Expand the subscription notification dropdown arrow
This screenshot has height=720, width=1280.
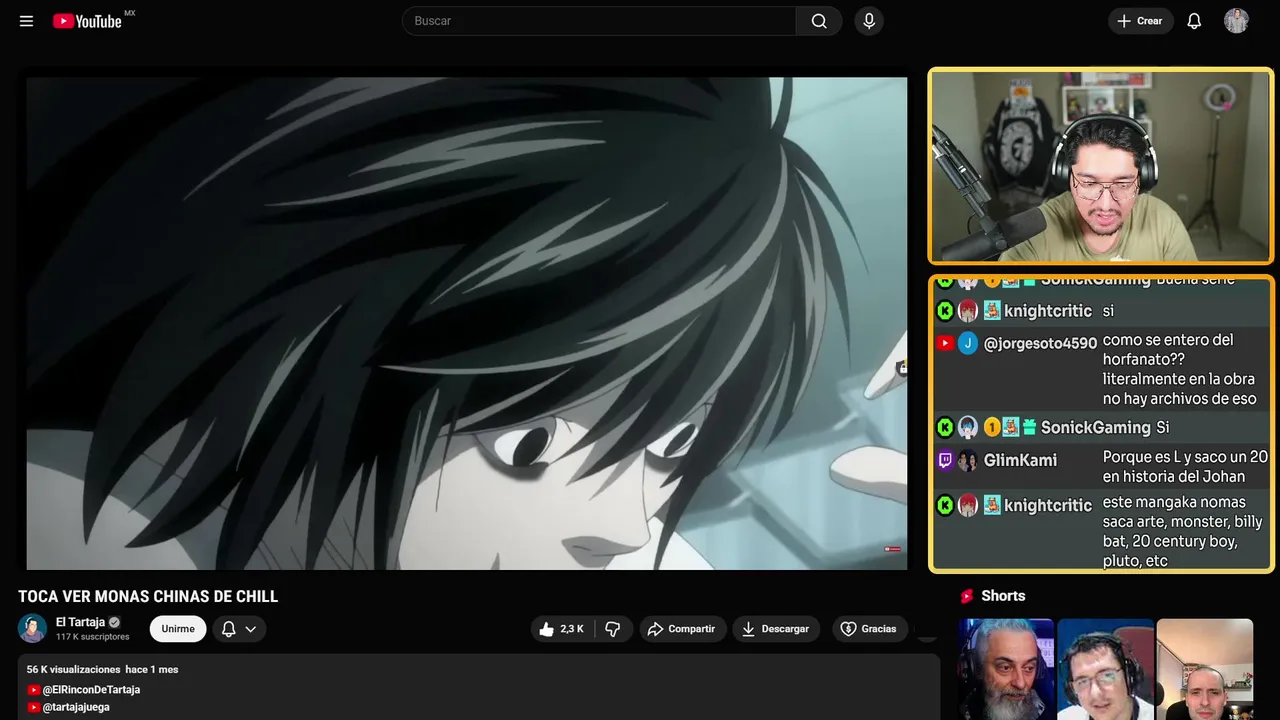[251, 629]
